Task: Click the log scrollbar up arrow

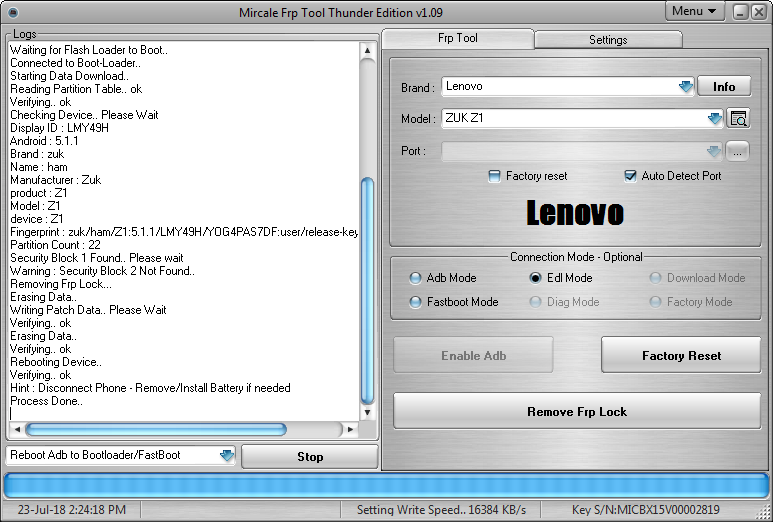Action: (367, 50)
